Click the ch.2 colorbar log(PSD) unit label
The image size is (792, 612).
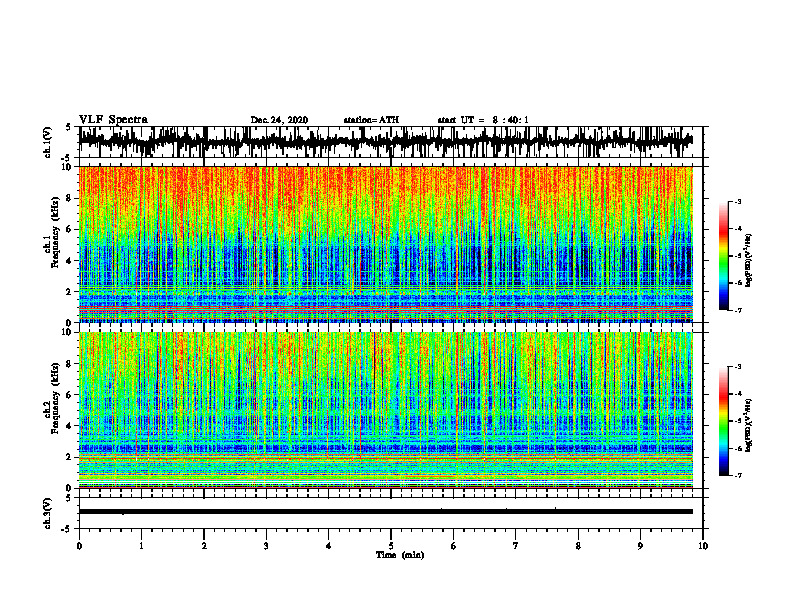[749, 425]
